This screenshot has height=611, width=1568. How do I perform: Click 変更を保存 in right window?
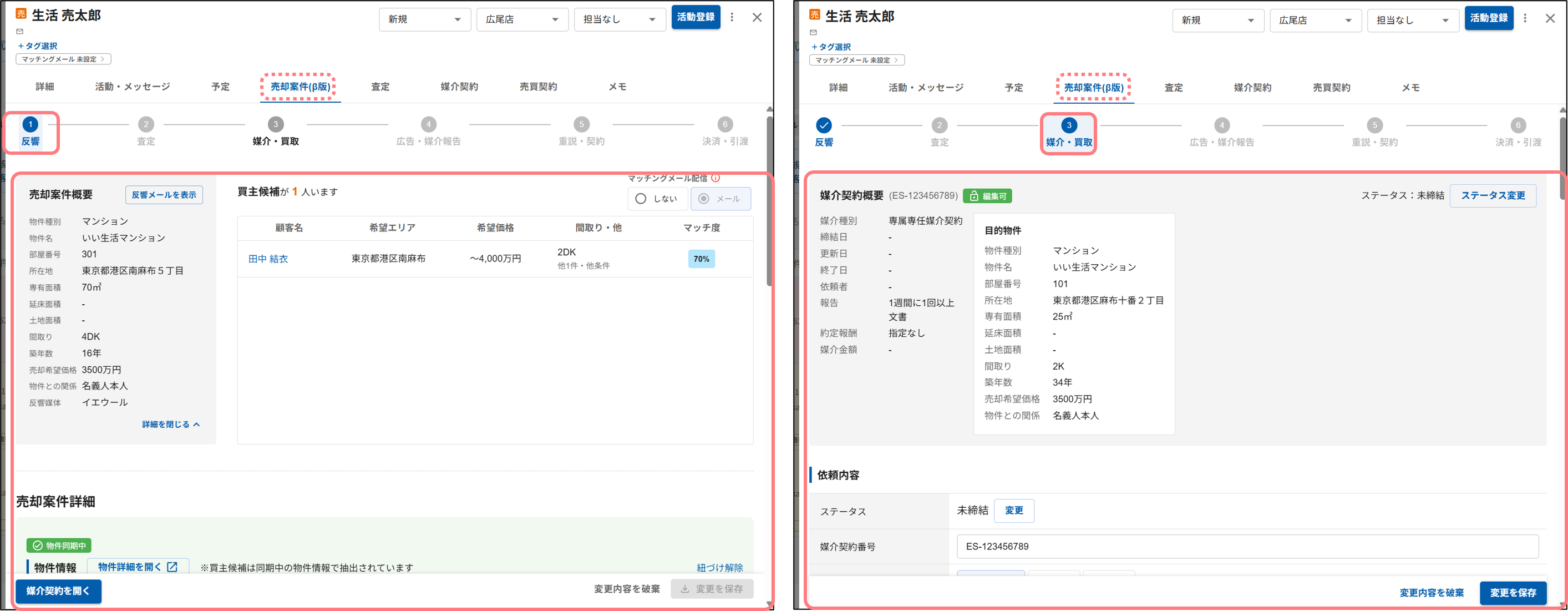pyautogui.click(x=1513, y=593)
